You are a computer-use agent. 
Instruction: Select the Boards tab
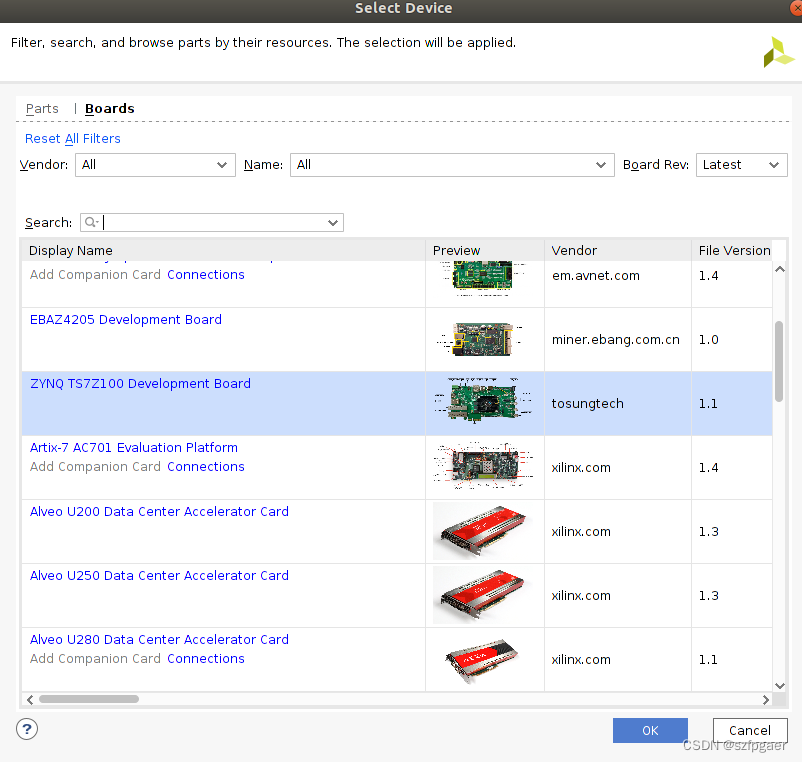[x=109, y=108]
